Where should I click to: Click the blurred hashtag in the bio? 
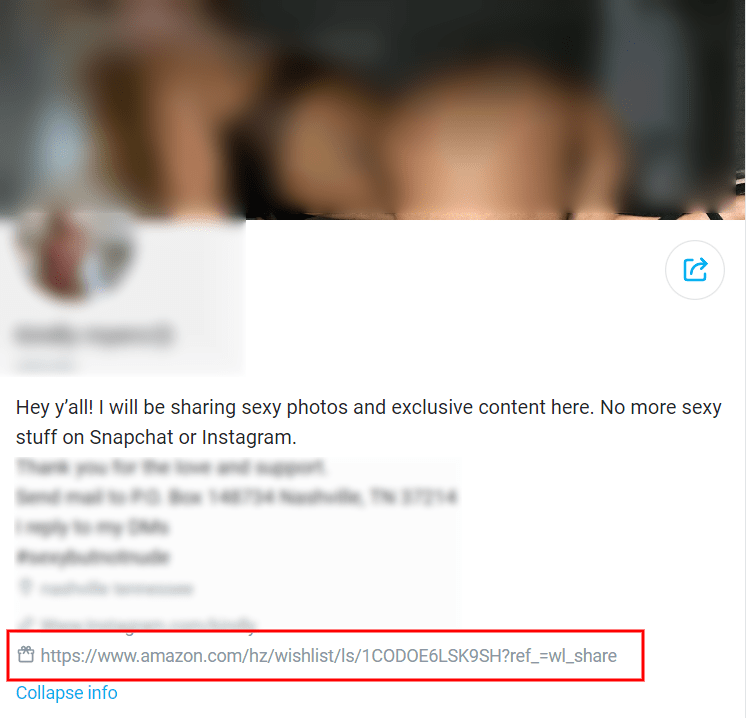pyautogui.click(x=93, y=556)
